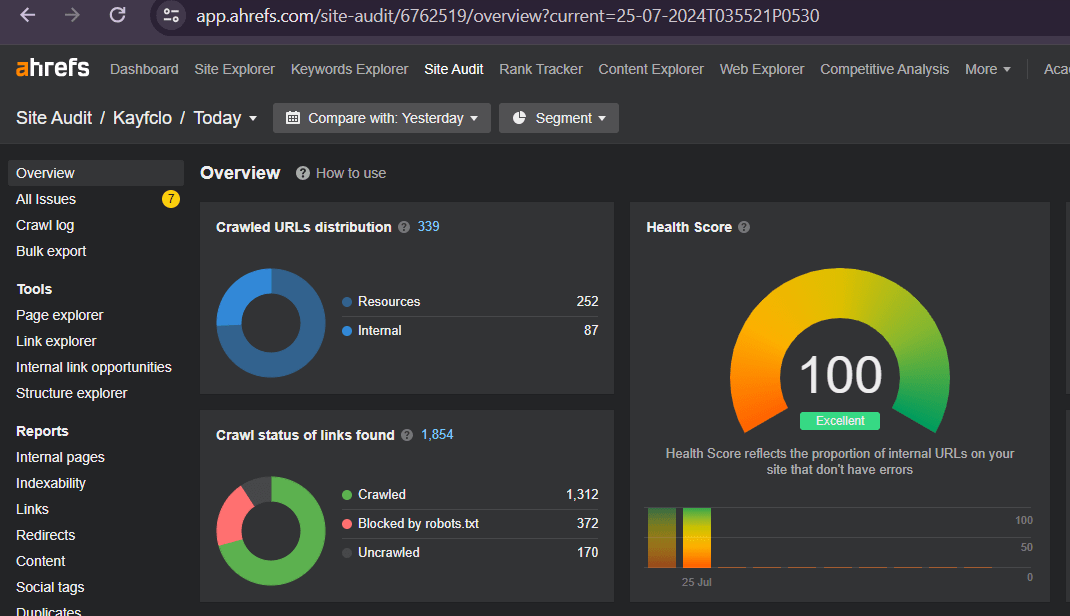1070x616 pixels.
Task: Expand the Segment dropdown
Action: click(x=558, y=118)
